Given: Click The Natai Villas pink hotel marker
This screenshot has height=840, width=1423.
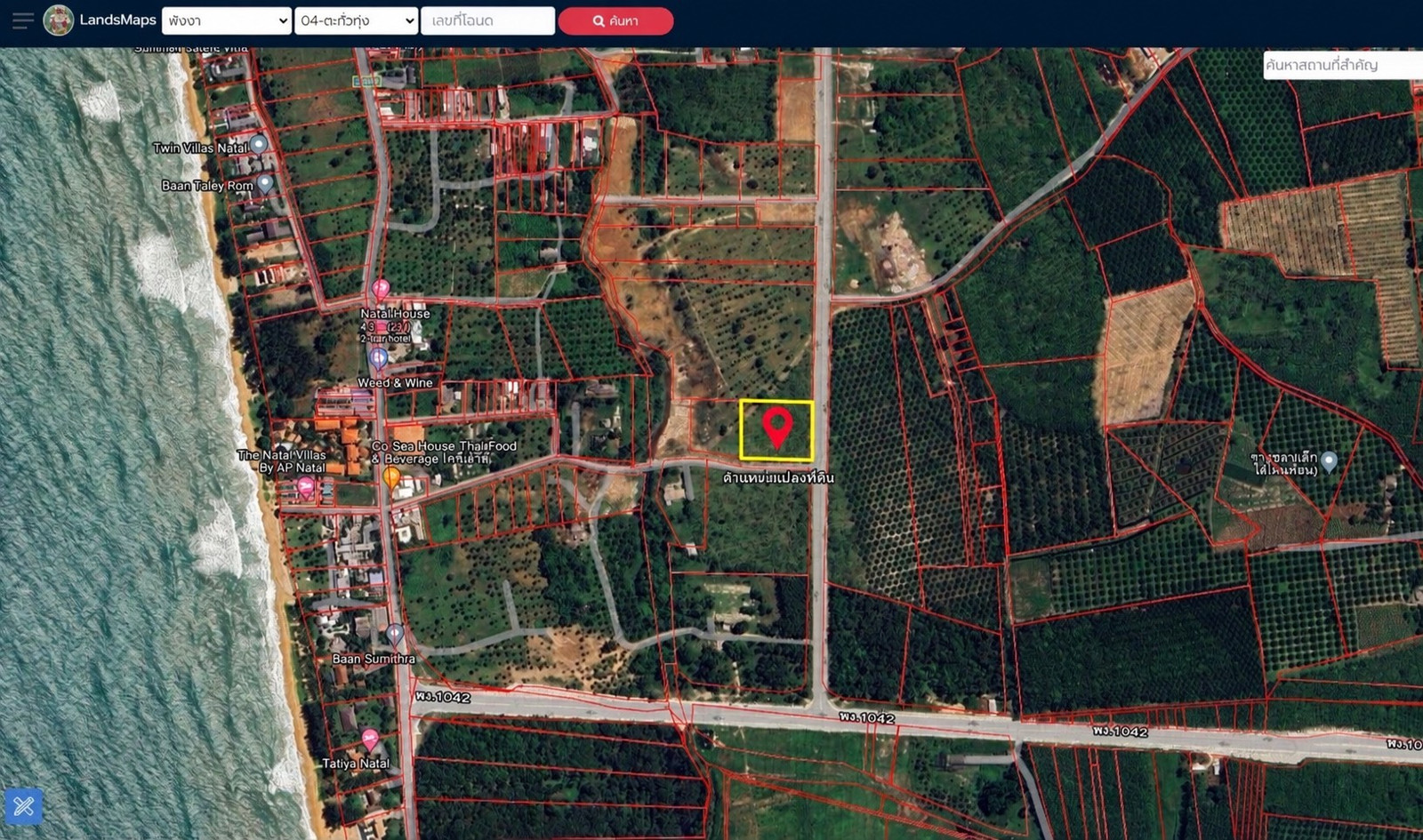Looking at the screenshot, I should 306,487.
